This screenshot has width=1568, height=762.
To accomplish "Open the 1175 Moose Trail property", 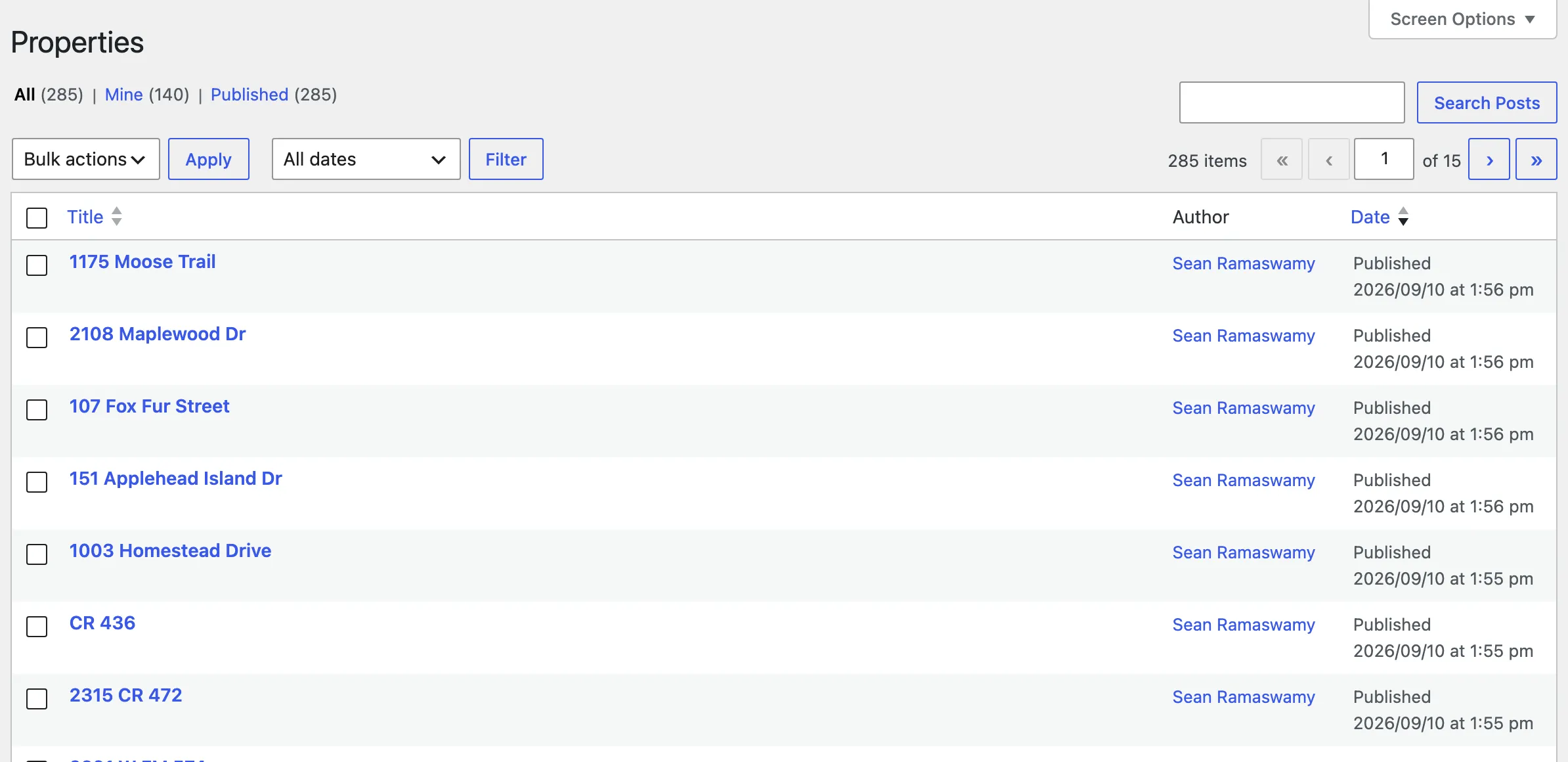I will 142,261.
